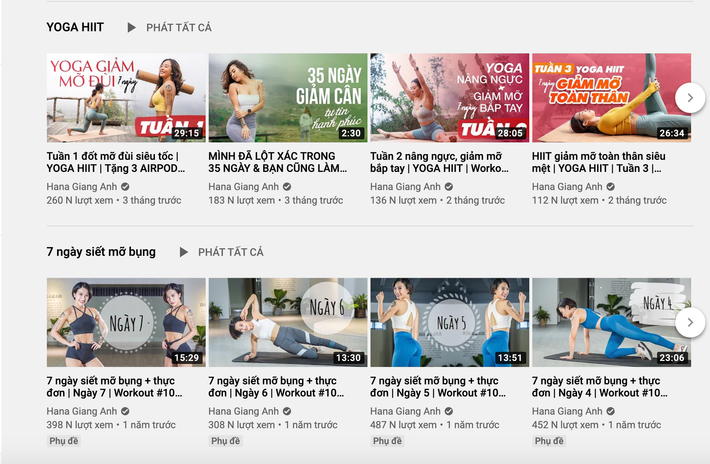The height and width of the screenshot is (464, 710).
Task: Open title Tuần 2 nâng ngực, giảm mỡ bắp tay
Action: (x=439, y=162)
